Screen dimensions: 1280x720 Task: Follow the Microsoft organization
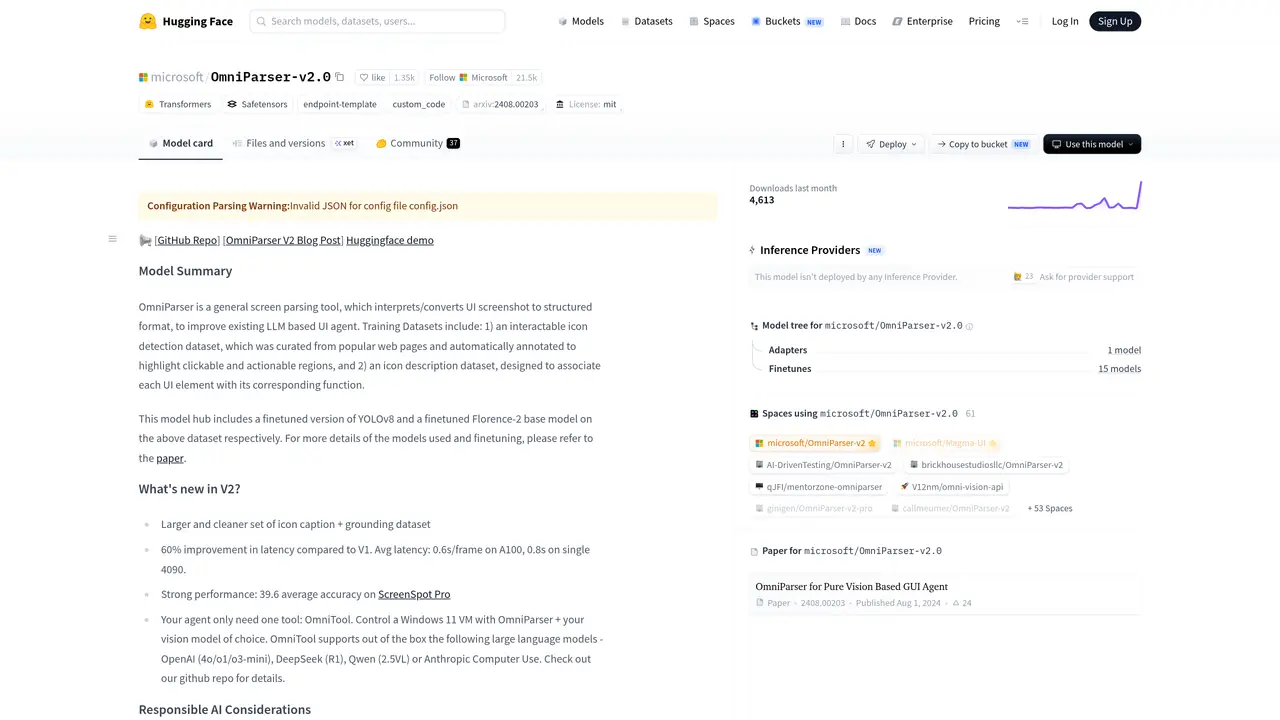tap(483, 77)
